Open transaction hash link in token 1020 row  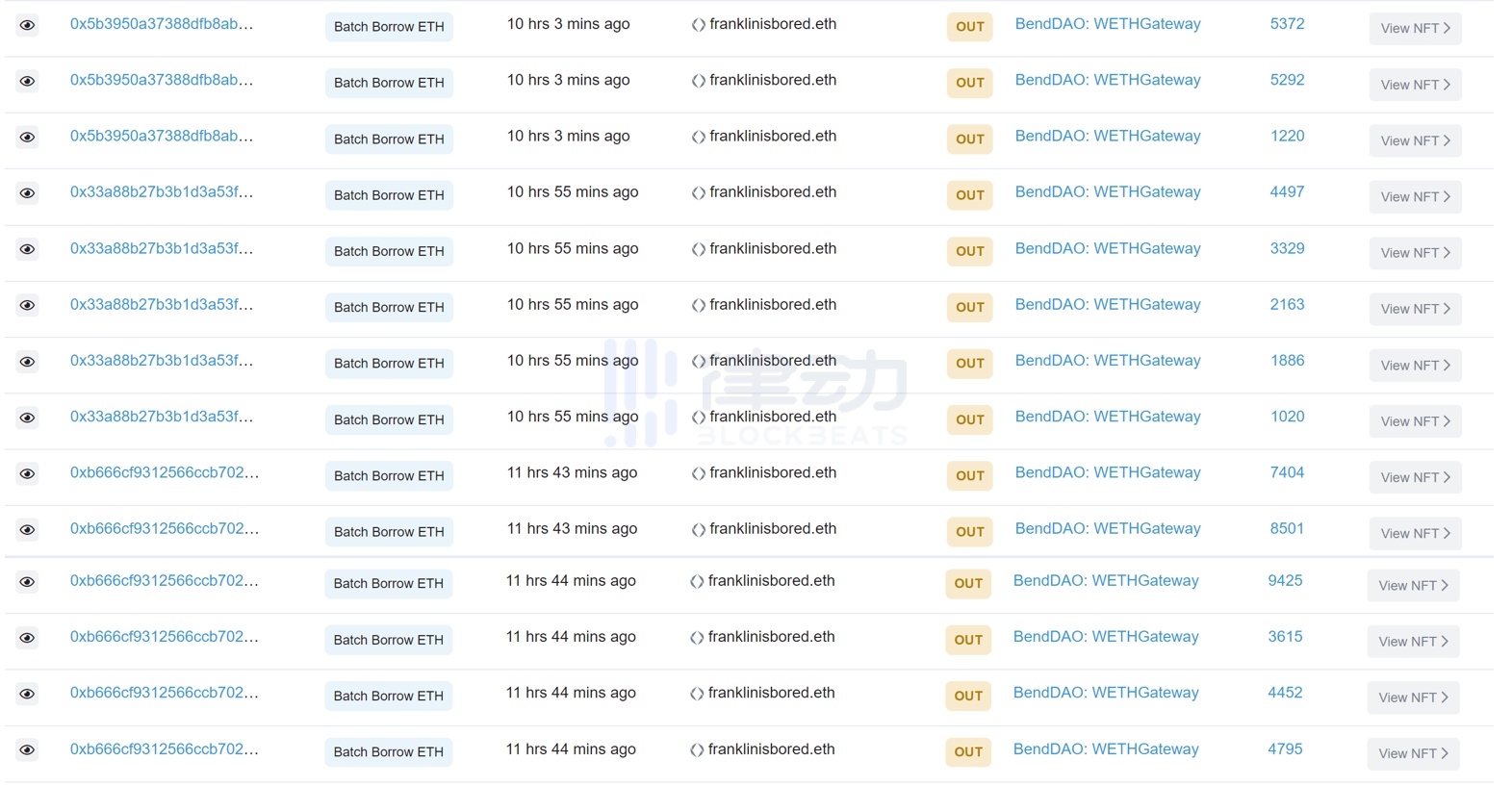[161, 417]
